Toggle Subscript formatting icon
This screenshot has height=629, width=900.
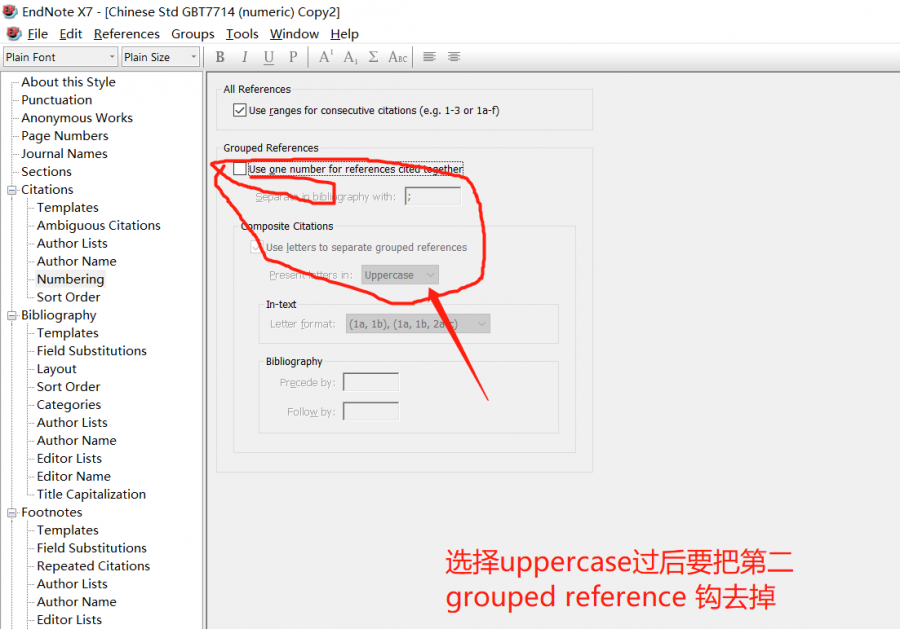pos(350,57)
